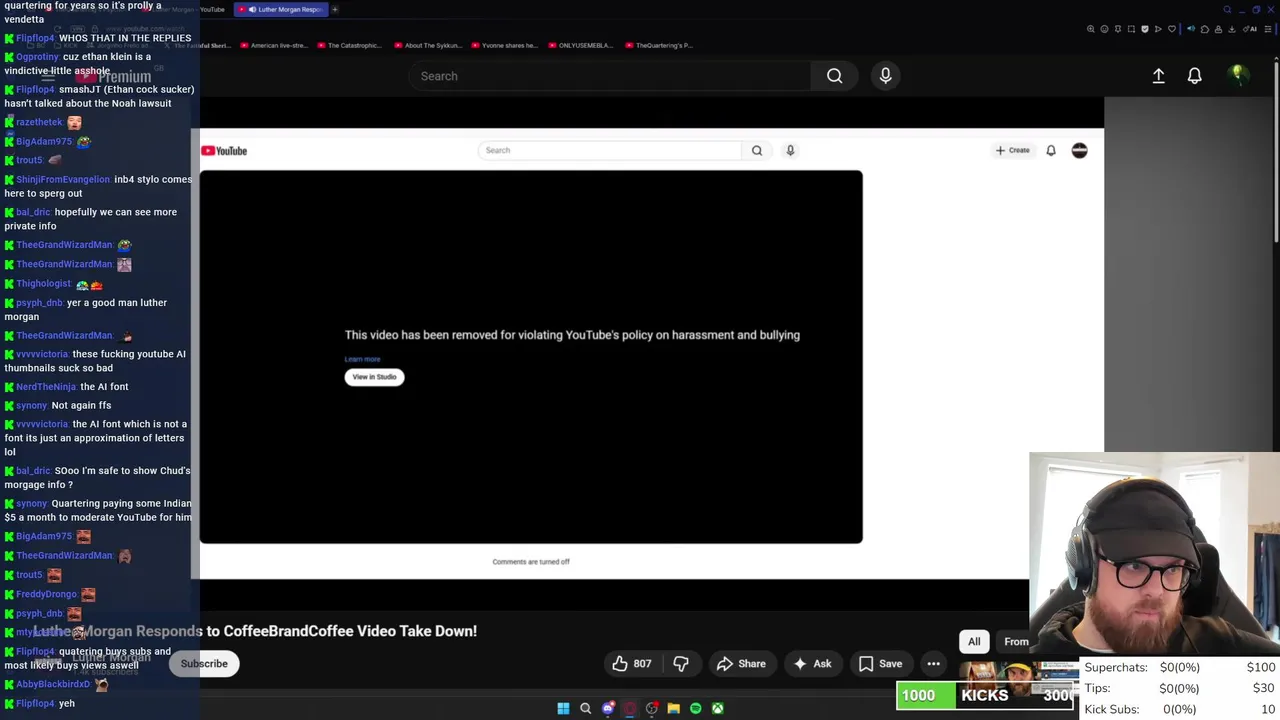Open the Windows Start menu
This screenshot has height=720, width=1280.
(563, 708)
